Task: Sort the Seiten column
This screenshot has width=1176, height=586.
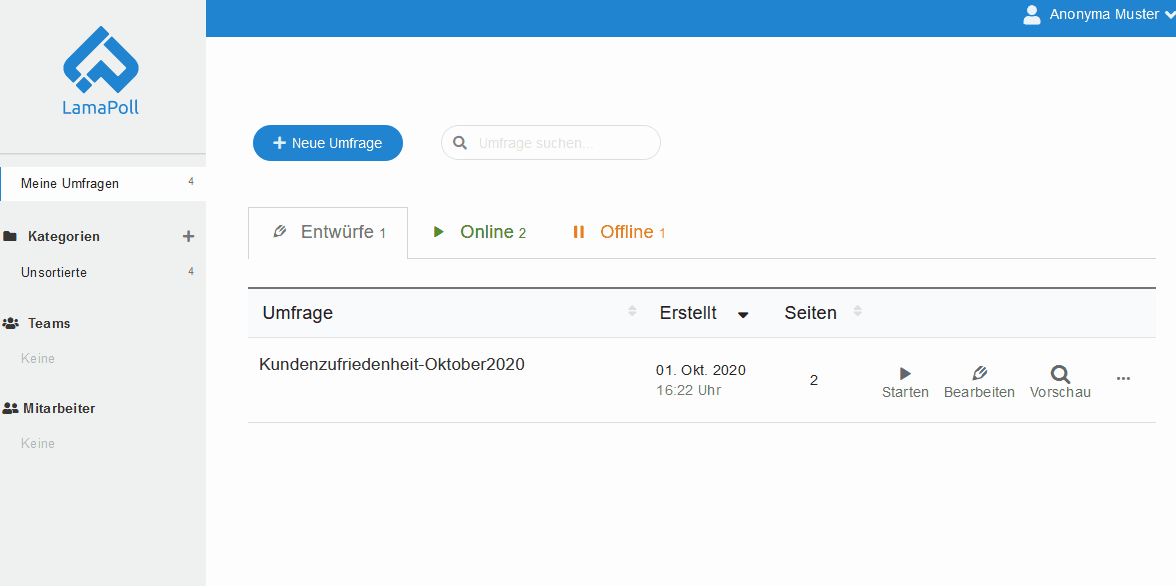Action: tap(857, 311)
